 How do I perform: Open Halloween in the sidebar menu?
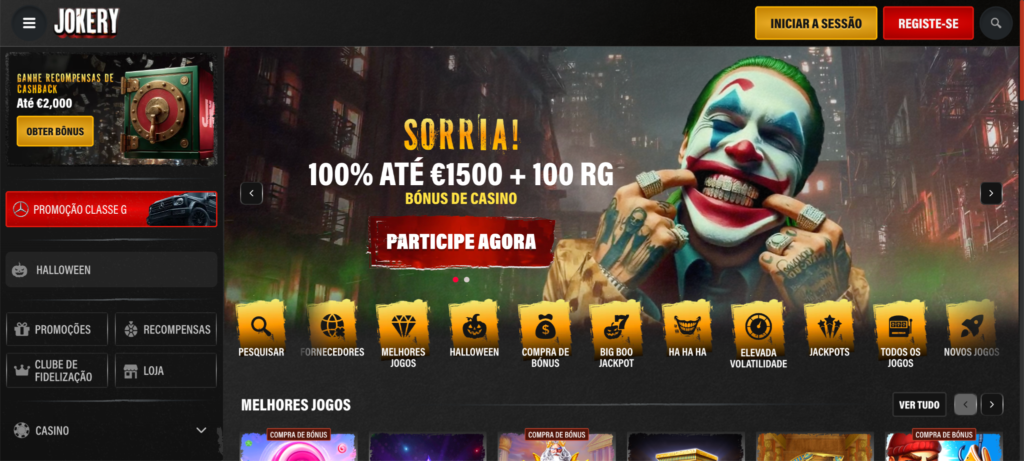111,270
